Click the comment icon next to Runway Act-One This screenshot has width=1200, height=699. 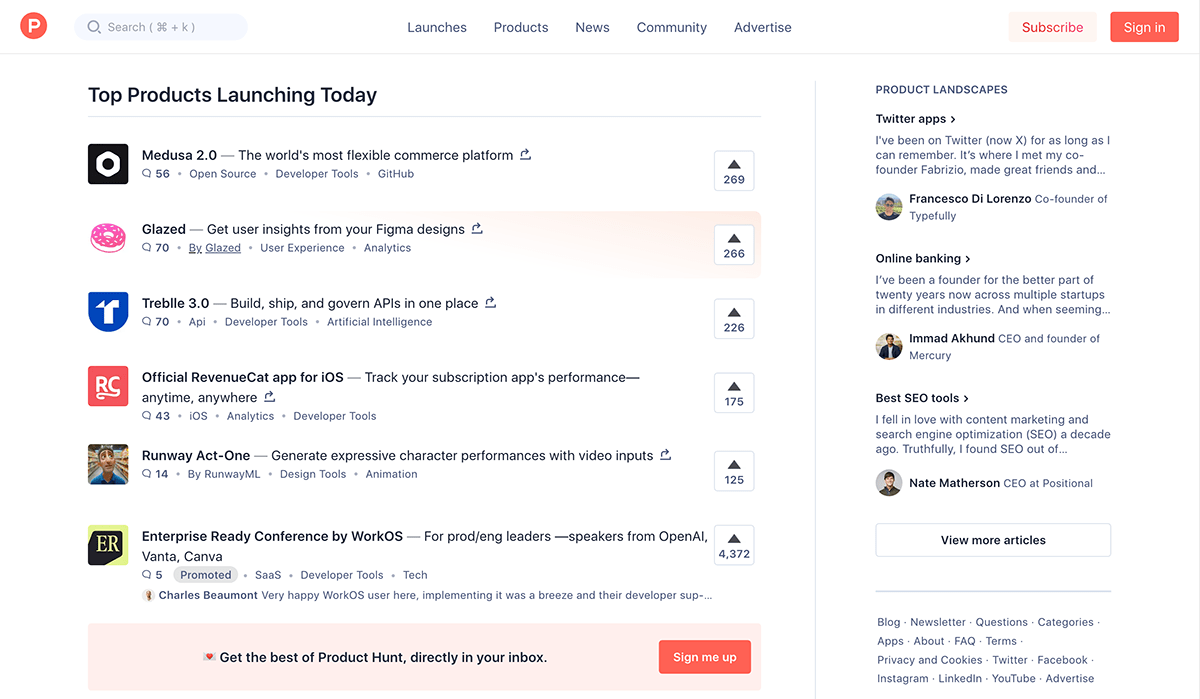coord(148,474)
